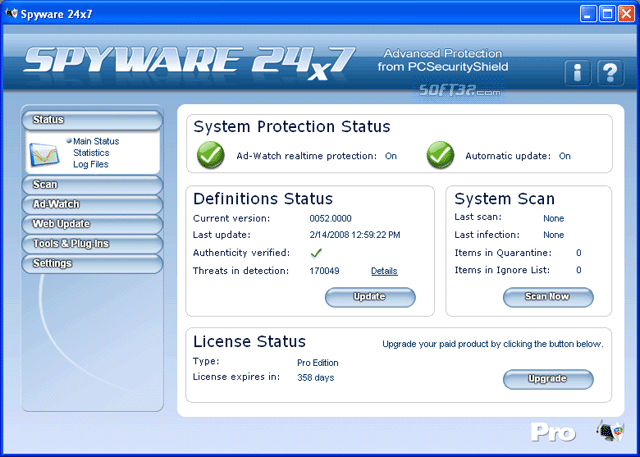640x457 pixels.
Task: Click the Upgrade license button
Action: (548, 379)
